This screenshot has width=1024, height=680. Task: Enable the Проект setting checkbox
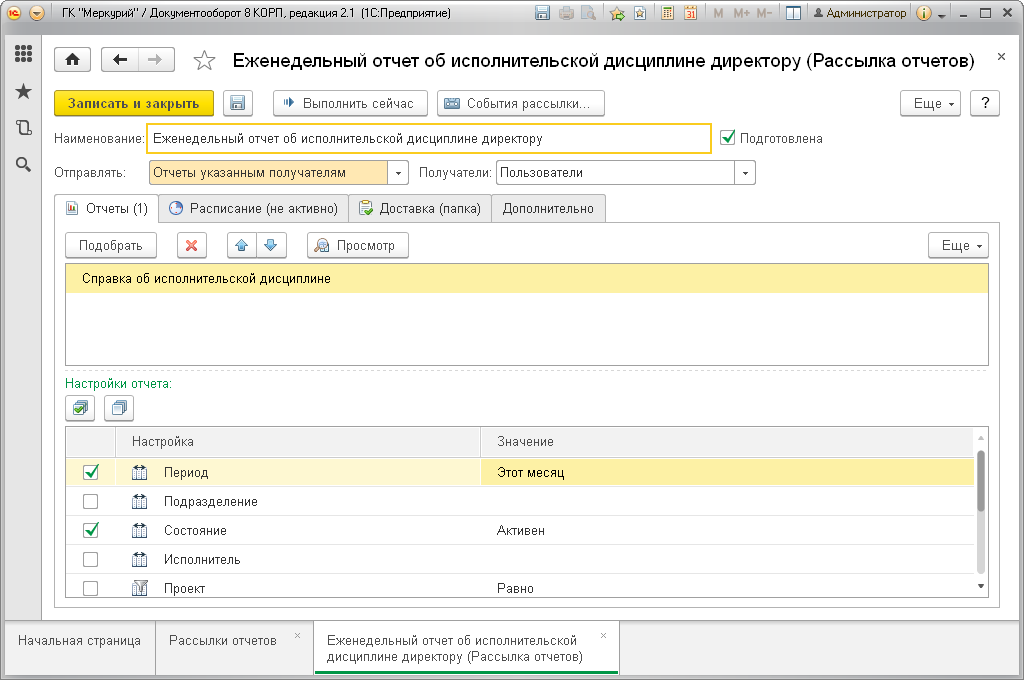point(91,588)
